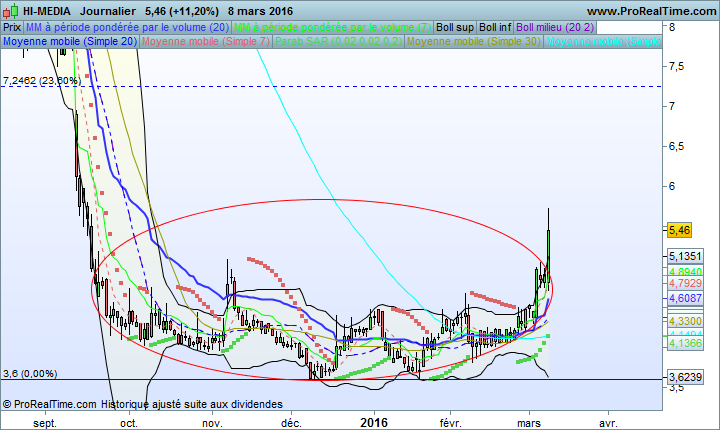The height and width of the screenshot is (430, 720).
Task: Click the 3,6239 price axis tag
Action: coord(685,377)
